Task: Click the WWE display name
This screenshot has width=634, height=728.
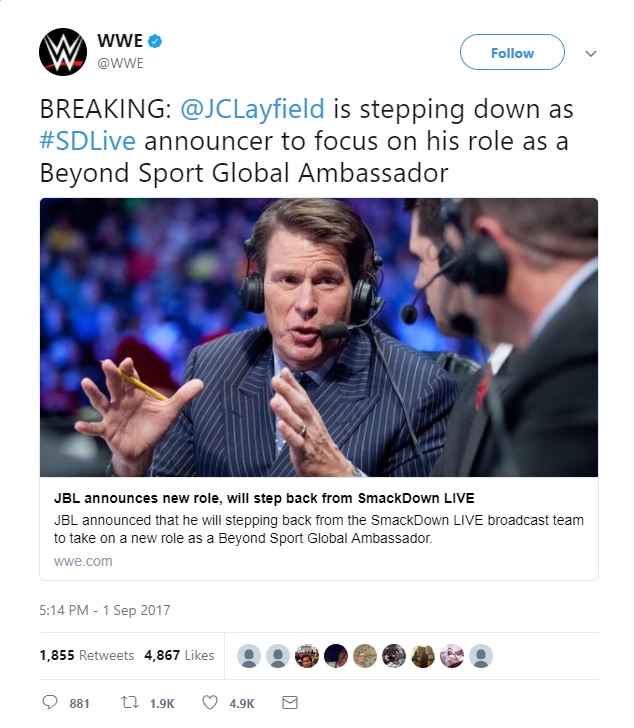Action: click(x=120, y=41)
